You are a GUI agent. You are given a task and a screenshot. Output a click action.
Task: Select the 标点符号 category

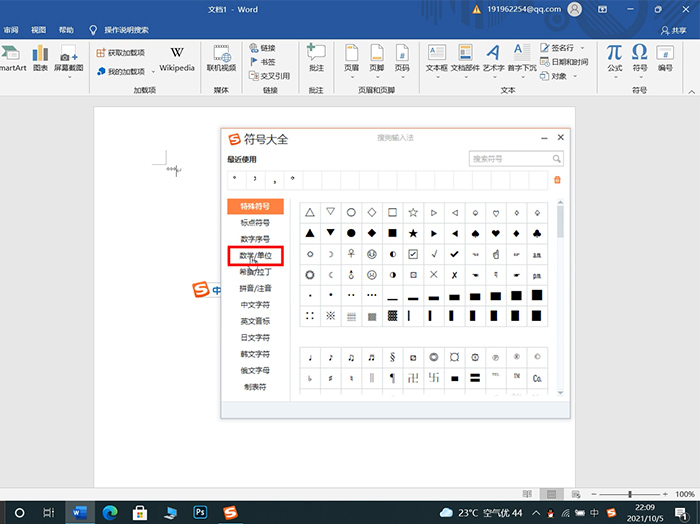tap(255, 223)
